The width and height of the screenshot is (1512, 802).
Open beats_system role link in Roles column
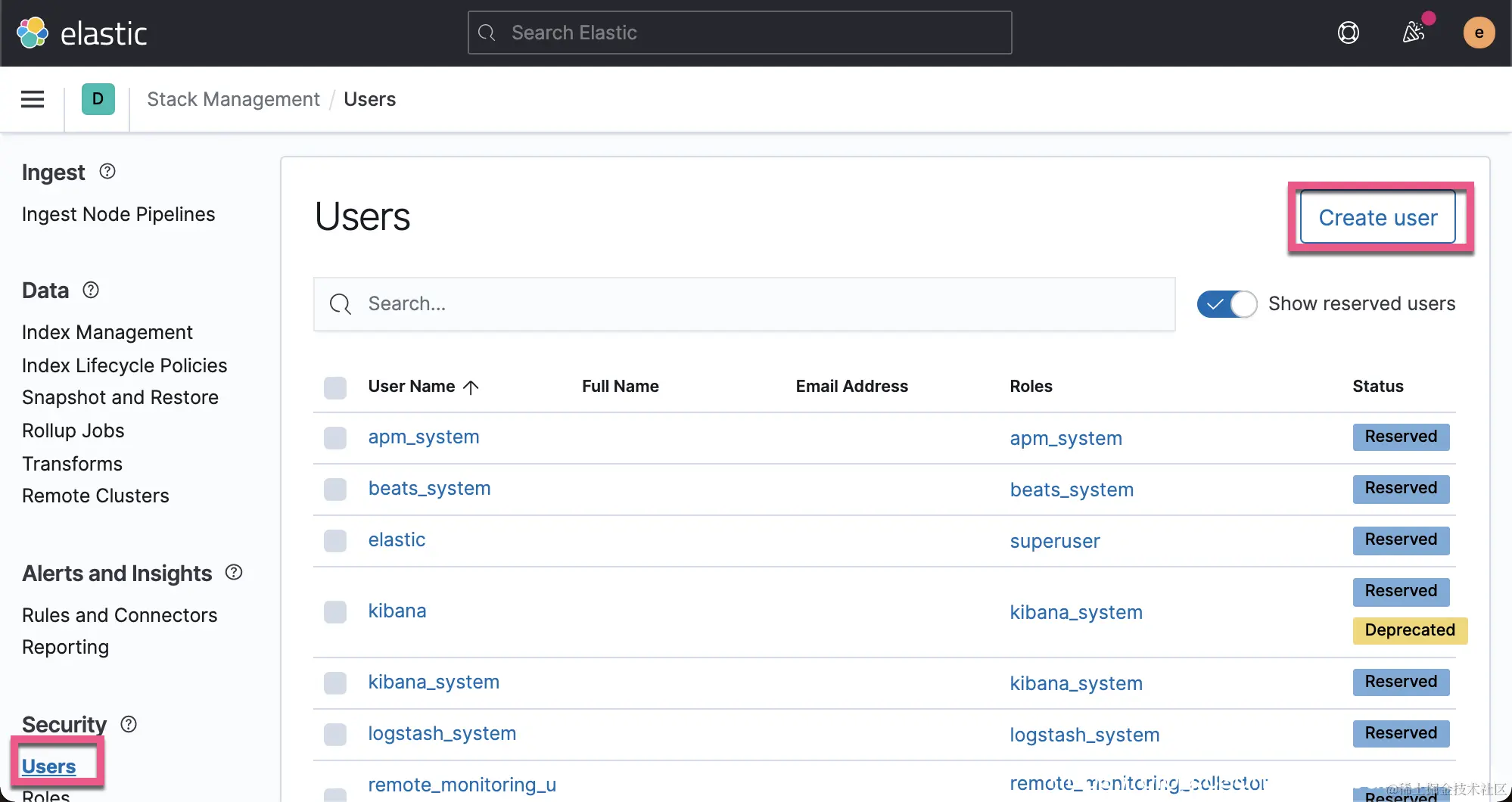coord(1072,490)
